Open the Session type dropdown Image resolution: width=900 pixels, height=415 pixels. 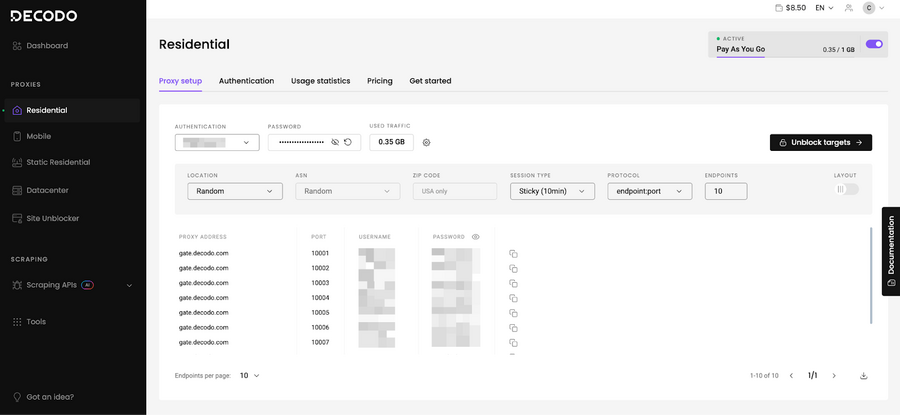pyautogui.click(x=552, y=191)
